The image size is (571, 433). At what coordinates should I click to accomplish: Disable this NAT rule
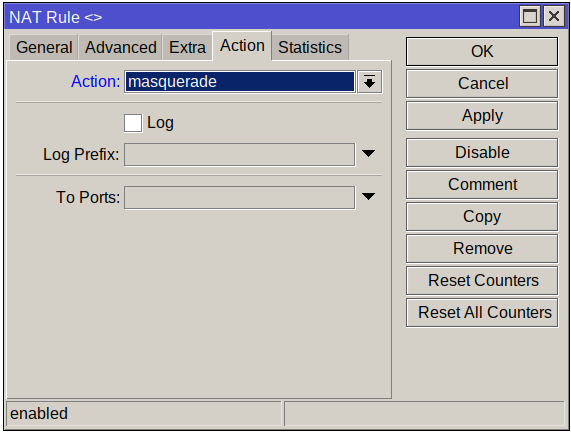point(482,152)
